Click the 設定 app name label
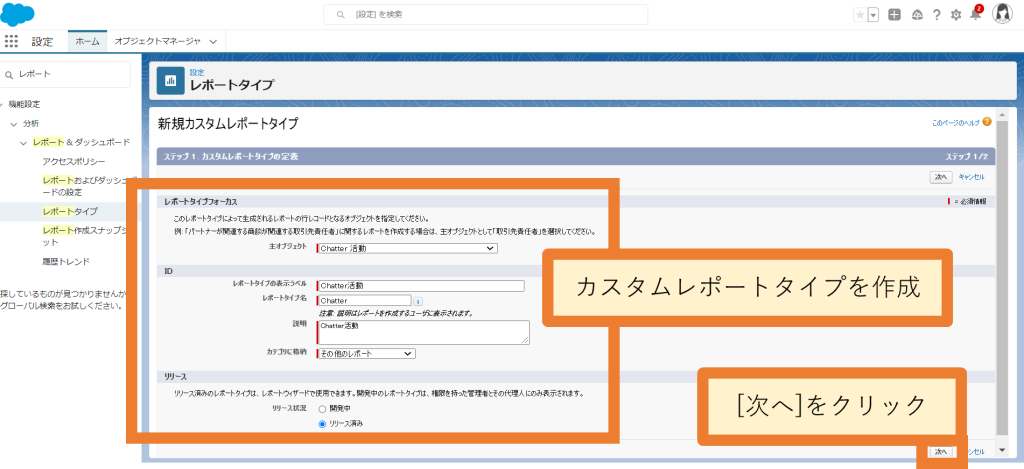This screenshot has height=469, width=1024. [x=42, y=41]
